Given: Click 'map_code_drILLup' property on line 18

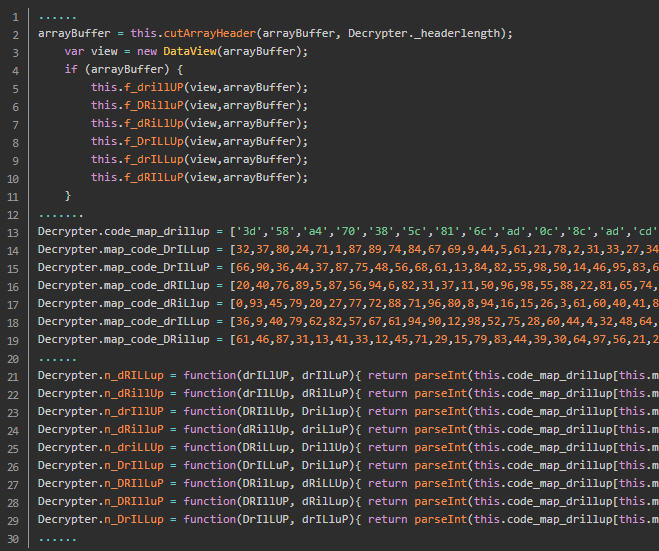Looking at the screenshot, I should [157, 322].
